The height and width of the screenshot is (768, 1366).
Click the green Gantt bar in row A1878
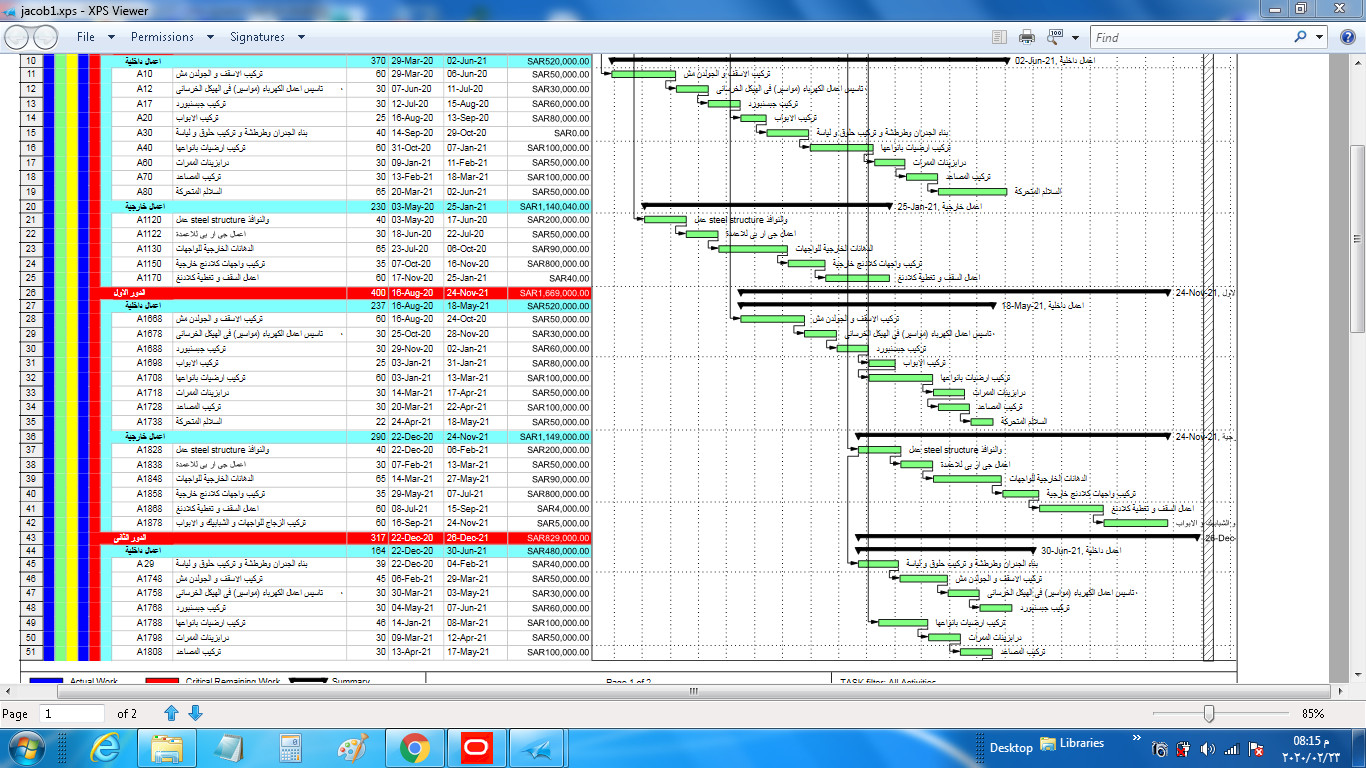pos(1136,523)
